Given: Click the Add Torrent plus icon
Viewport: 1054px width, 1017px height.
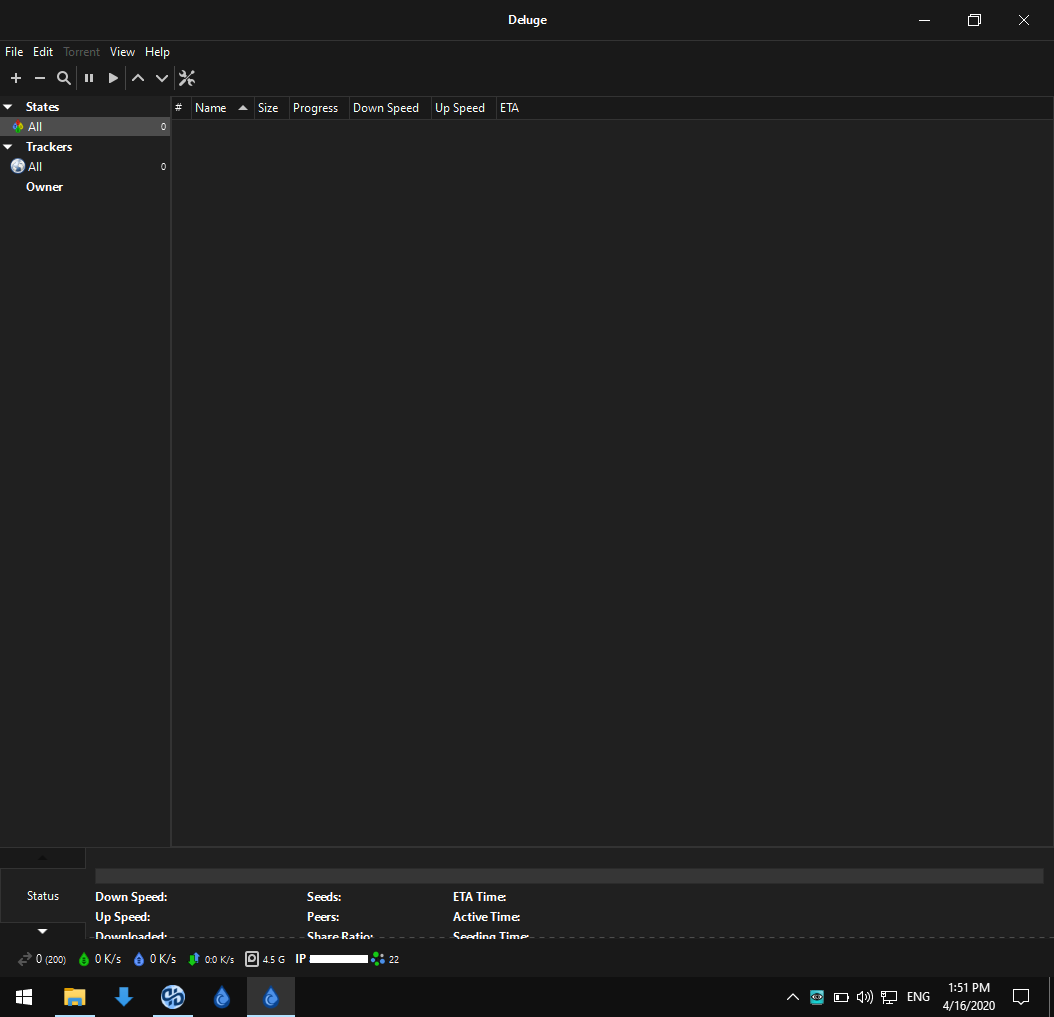Looking at the screenshot, I should (x=16, y=78).
